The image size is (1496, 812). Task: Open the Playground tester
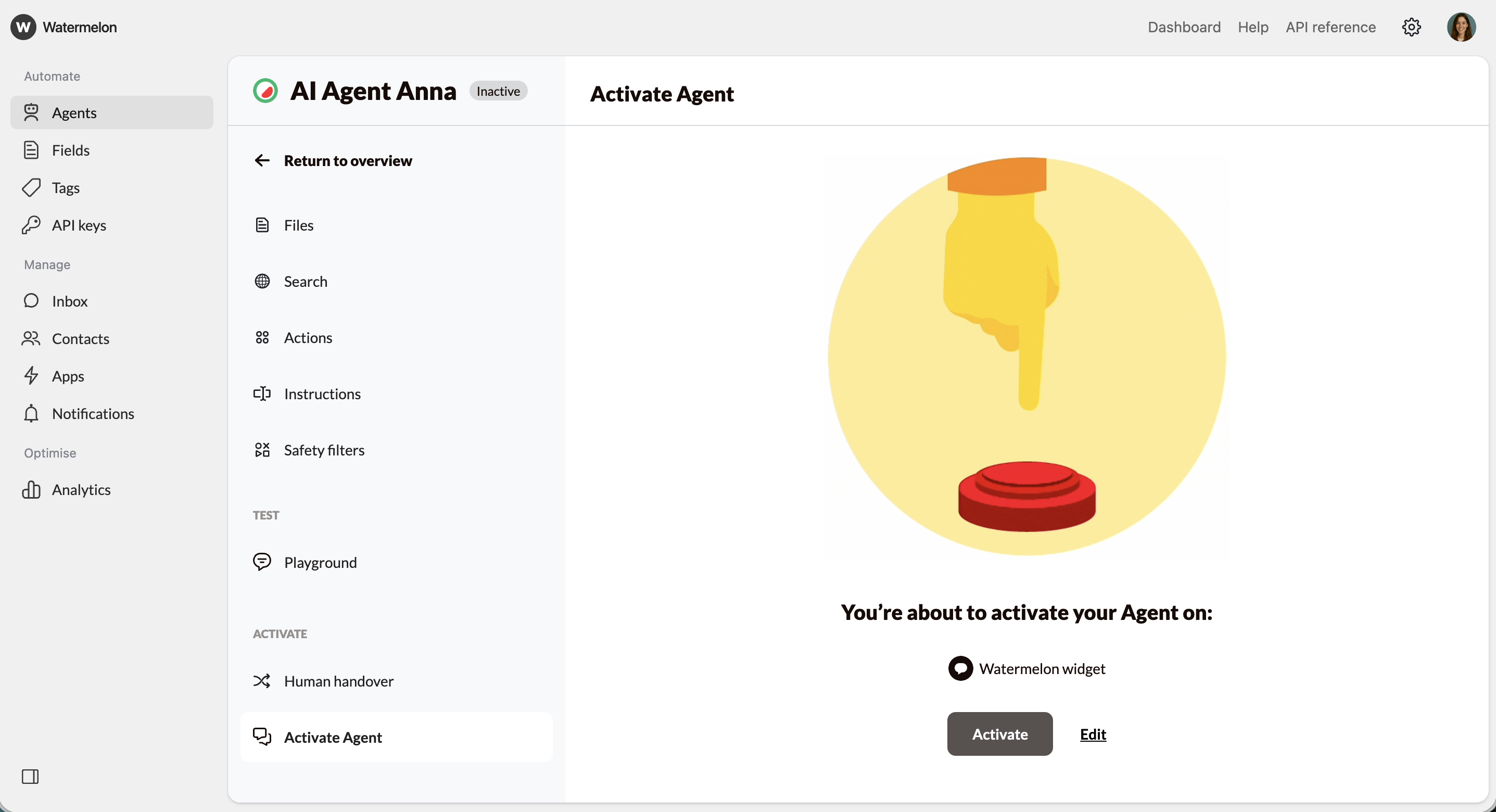[x=320, y=562]
